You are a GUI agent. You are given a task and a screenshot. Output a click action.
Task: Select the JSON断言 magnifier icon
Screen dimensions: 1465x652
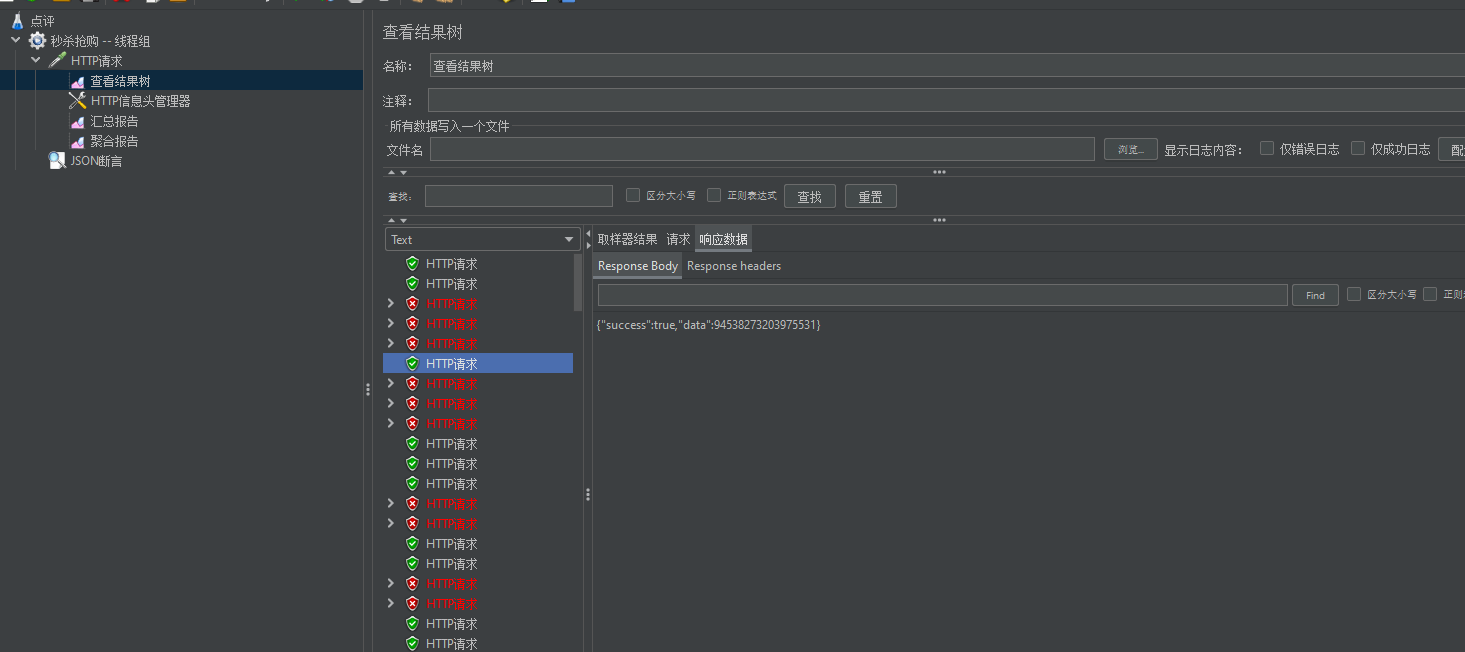click(x=57, y=161)
